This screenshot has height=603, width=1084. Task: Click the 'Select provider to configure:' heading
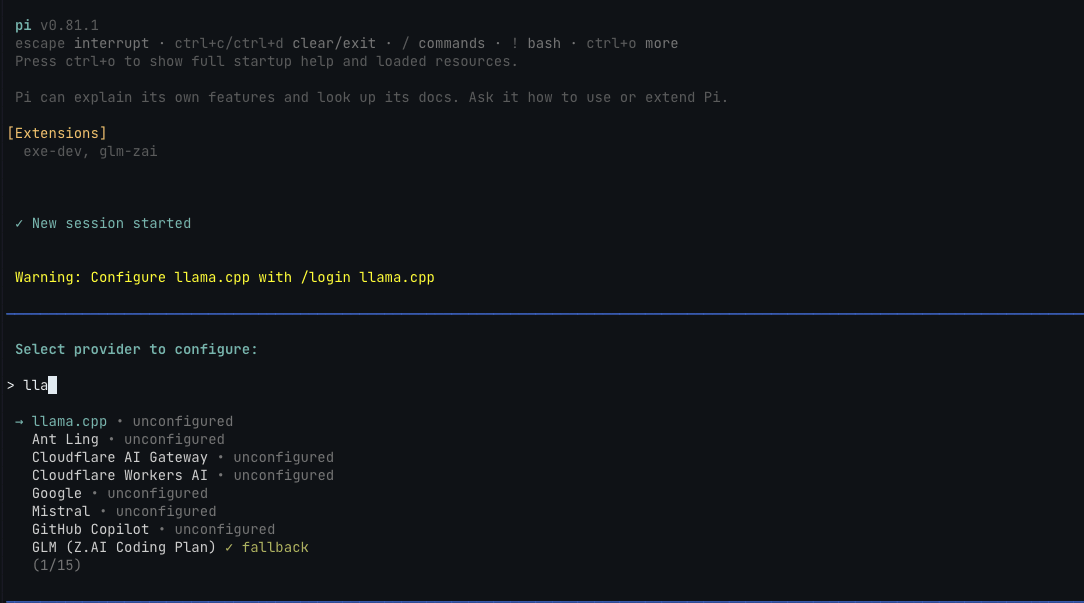pos(136,349)
